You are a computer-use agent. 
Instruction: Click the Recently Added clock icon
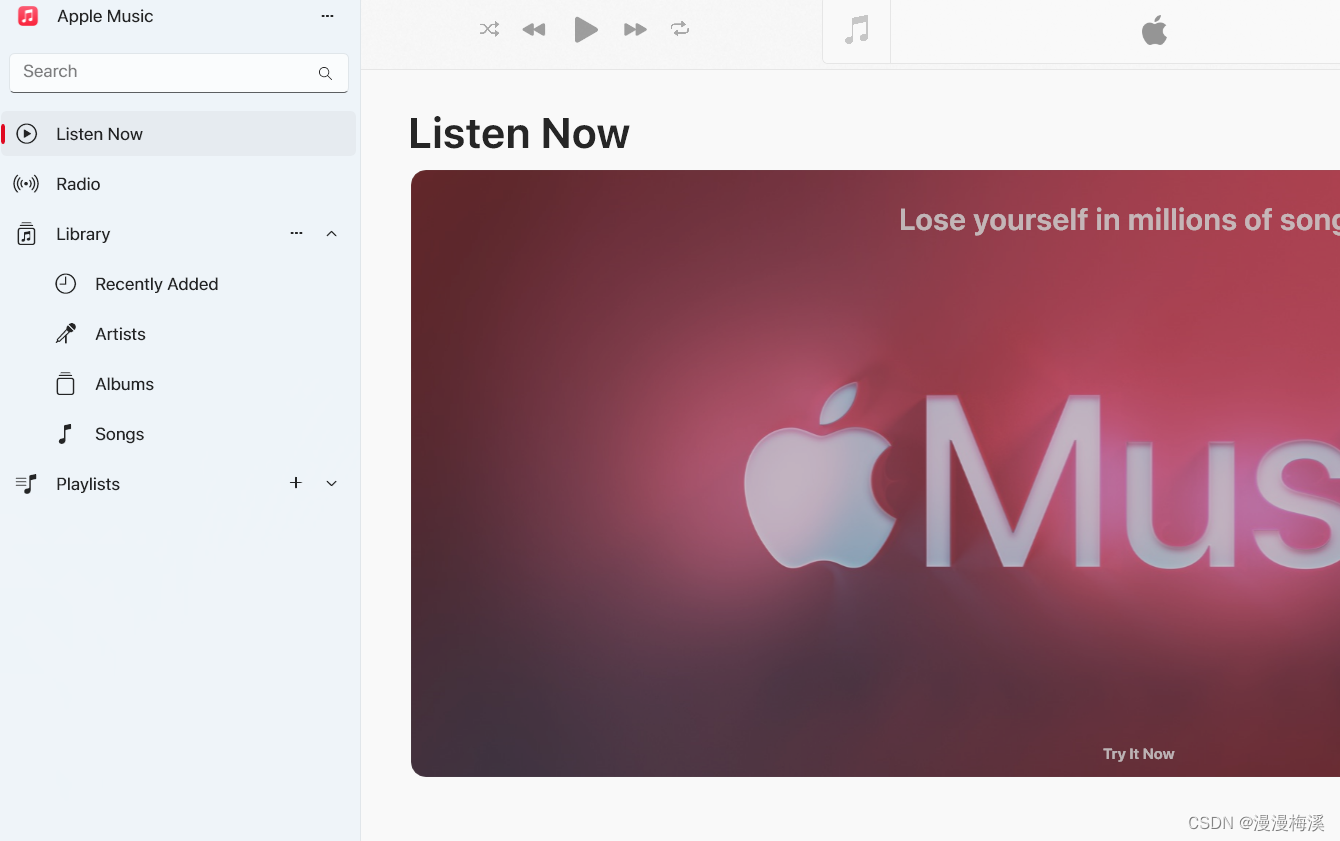(65, 283)
